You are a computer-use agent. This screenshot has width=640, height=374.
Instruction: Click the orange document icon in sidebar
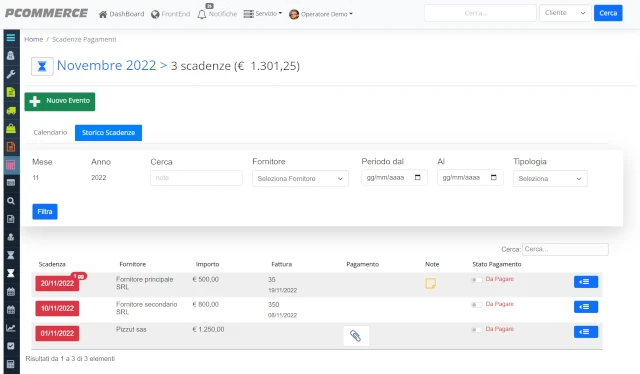point(11,147)
